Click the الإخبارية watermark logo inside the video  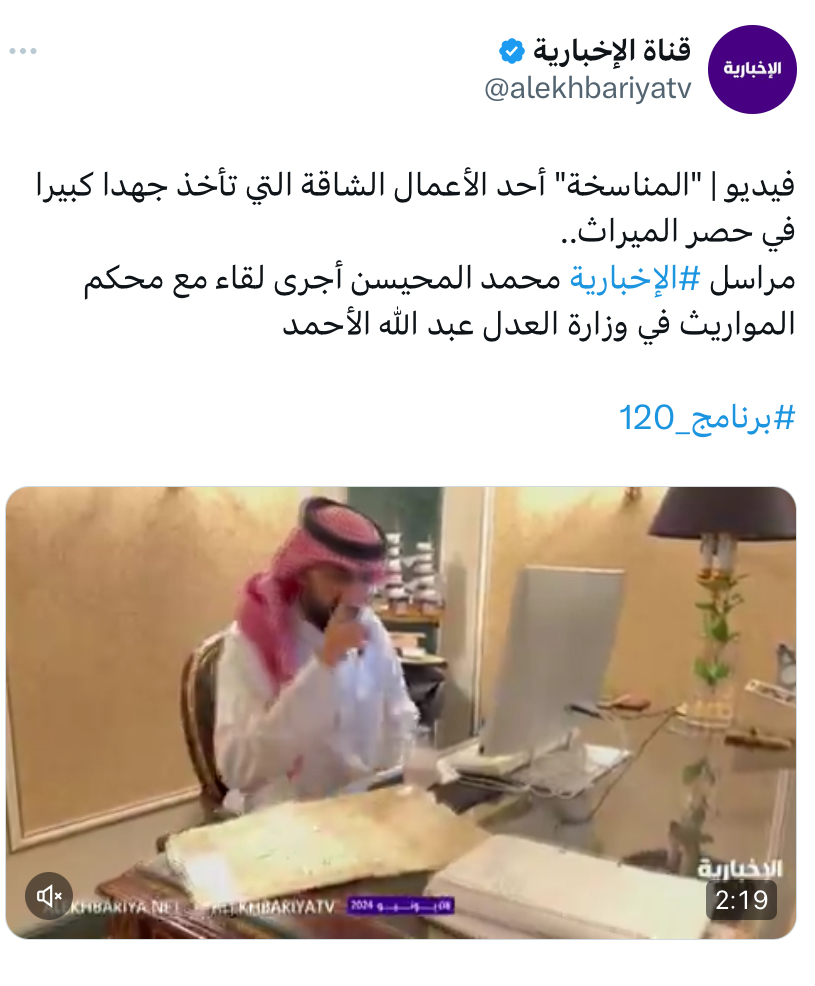[740, 868]
